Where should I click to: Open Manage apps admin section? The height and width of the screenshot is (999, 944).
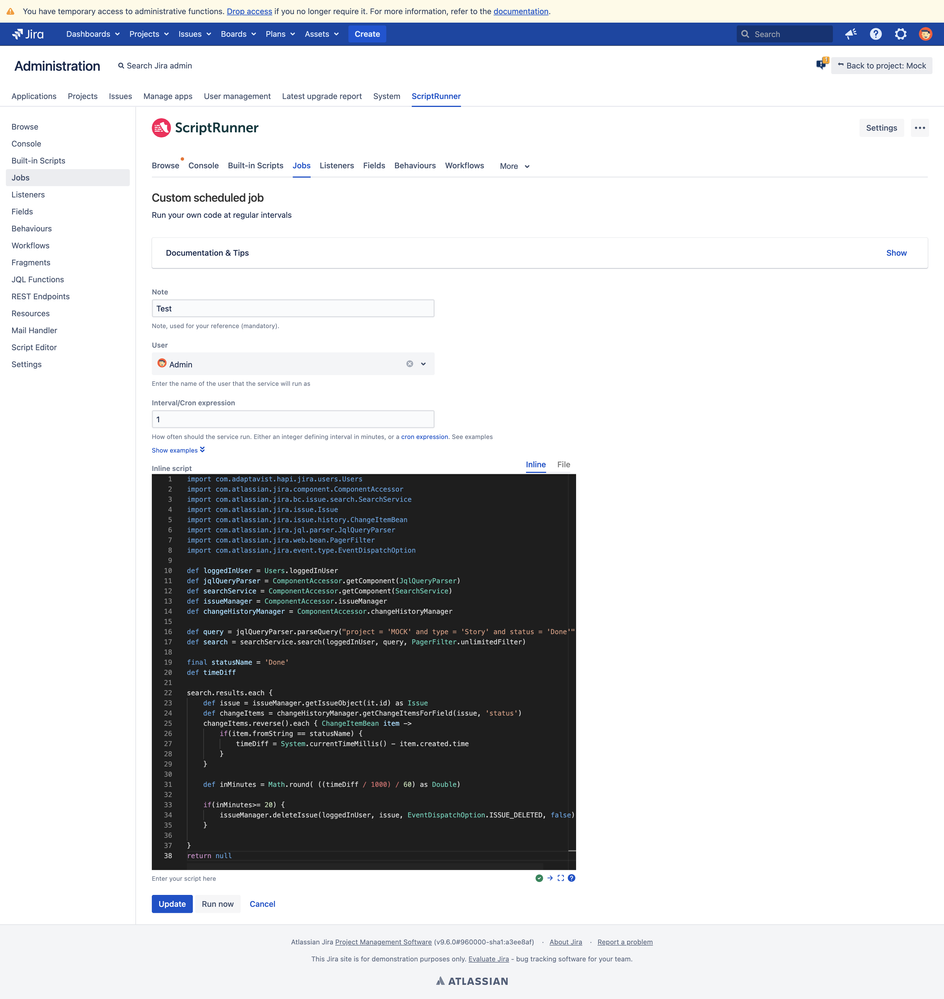coord(168,96)
